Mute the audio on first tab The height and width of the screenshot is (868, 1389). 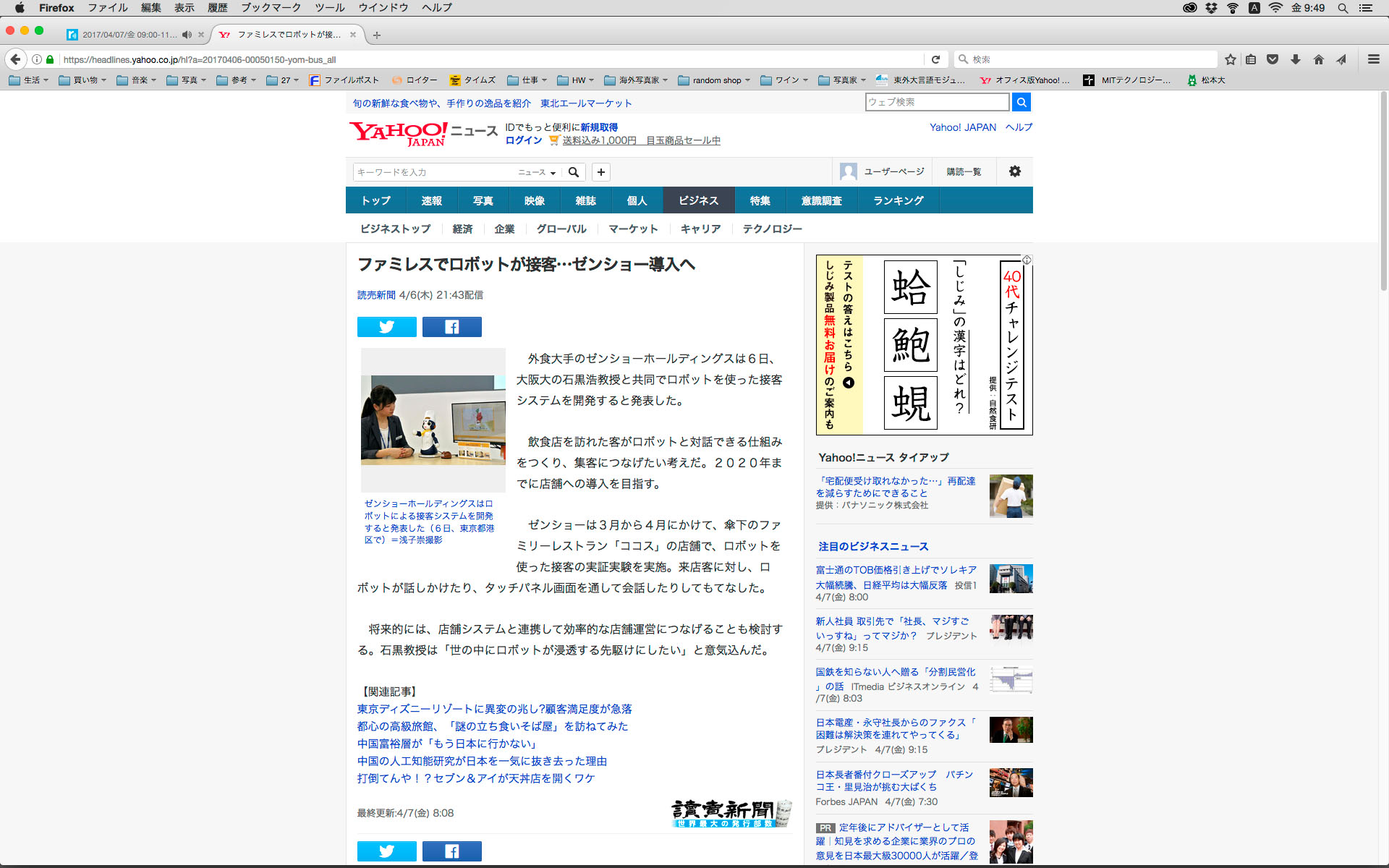187,35
